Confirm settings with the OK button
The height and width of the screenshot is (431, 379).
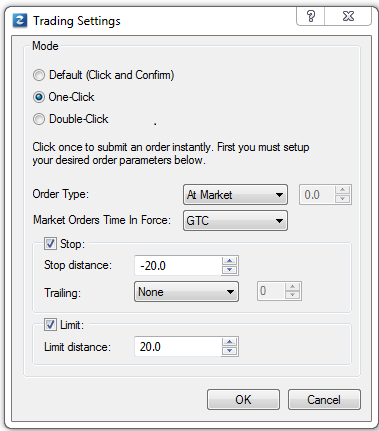(x=243, y=399)
